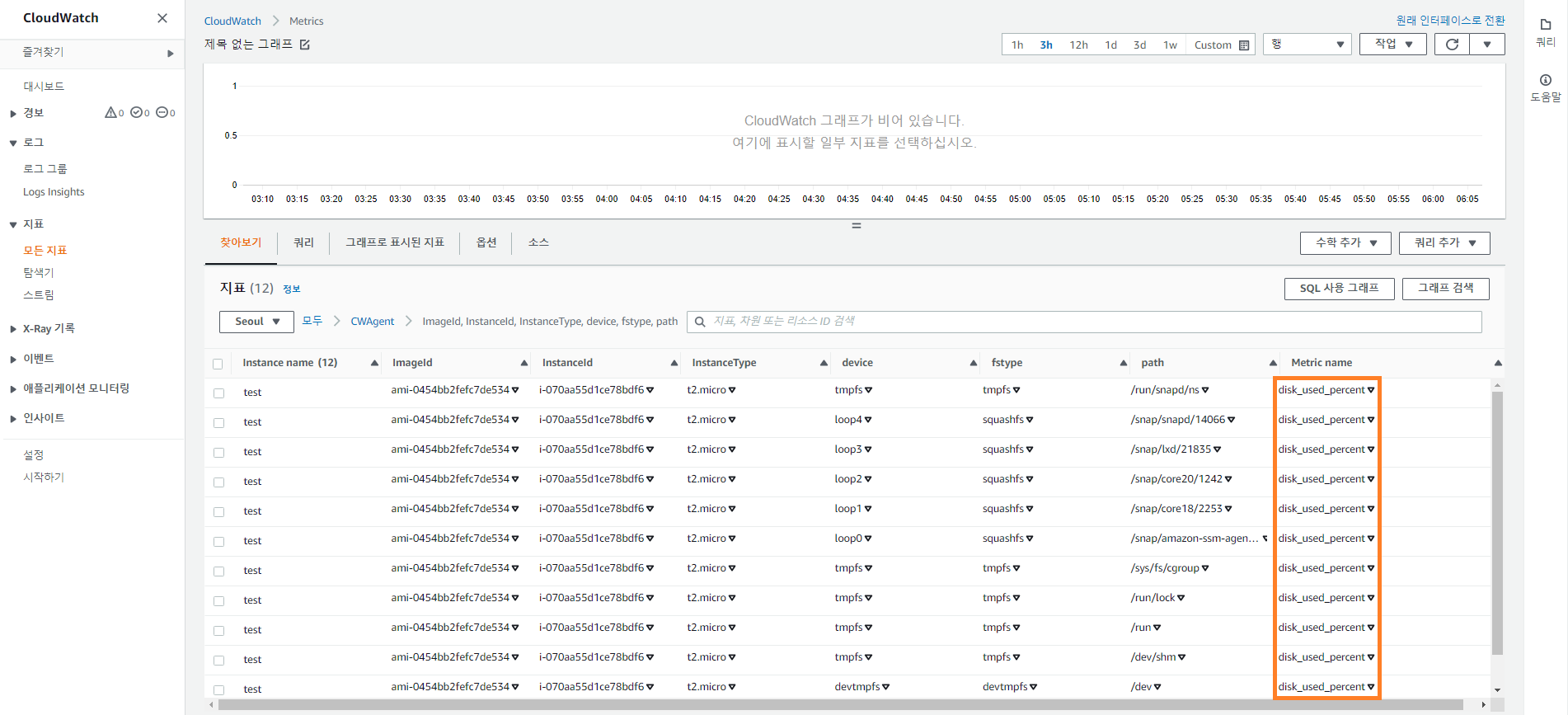
Task: Click the vertical table scrollbar
Action: click(x=1497, y=524)
